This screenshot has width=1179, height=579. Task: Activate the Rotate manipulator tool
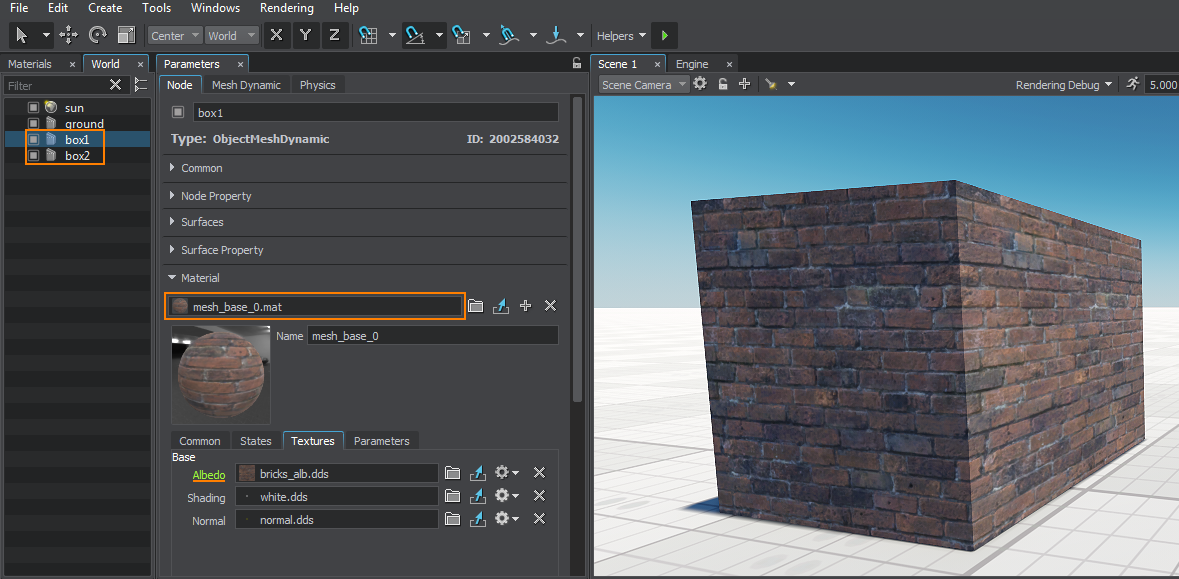pyautogui.click(x=97, y=35)
